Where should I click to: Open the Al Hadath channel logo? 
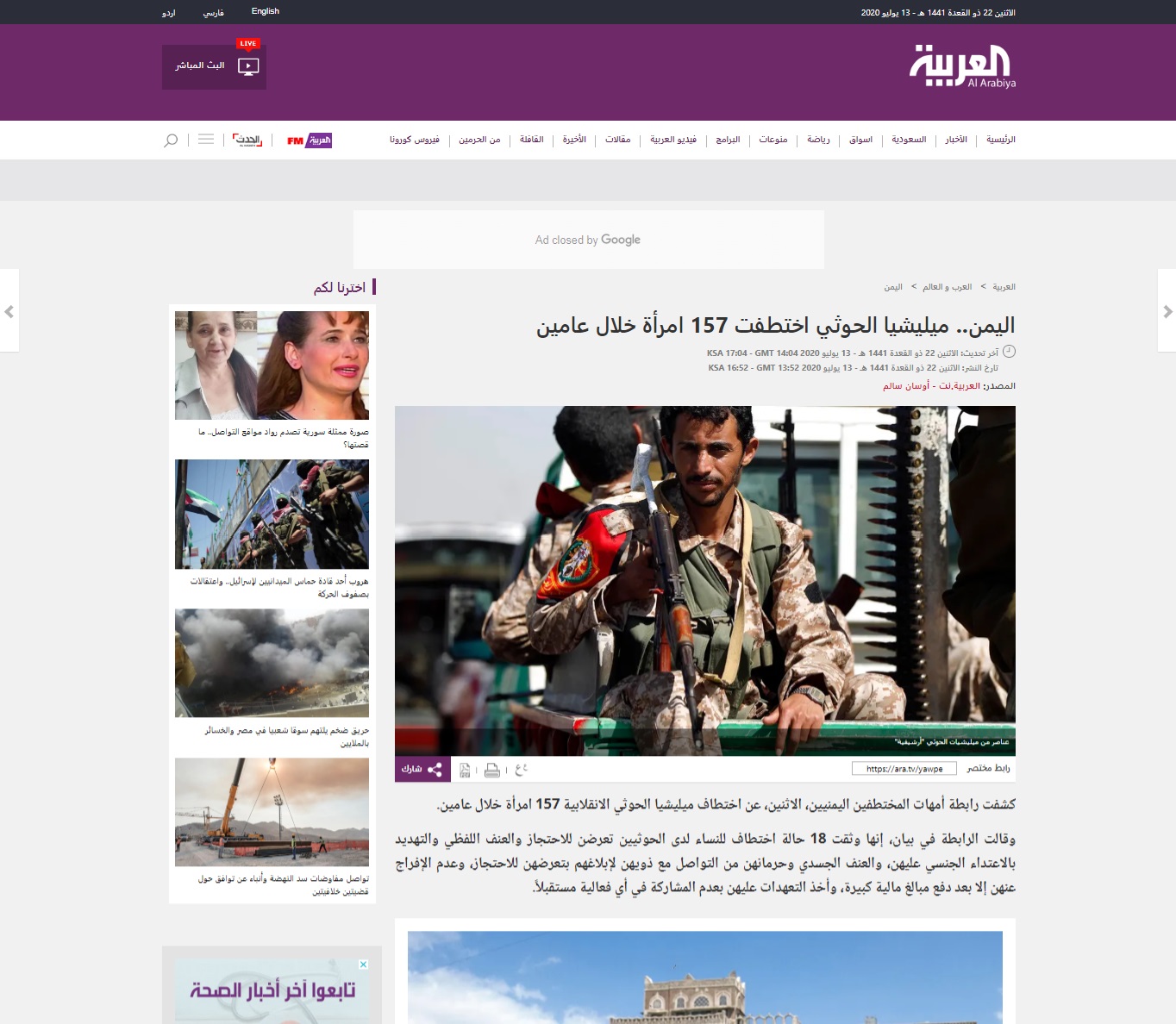(248, 140)
